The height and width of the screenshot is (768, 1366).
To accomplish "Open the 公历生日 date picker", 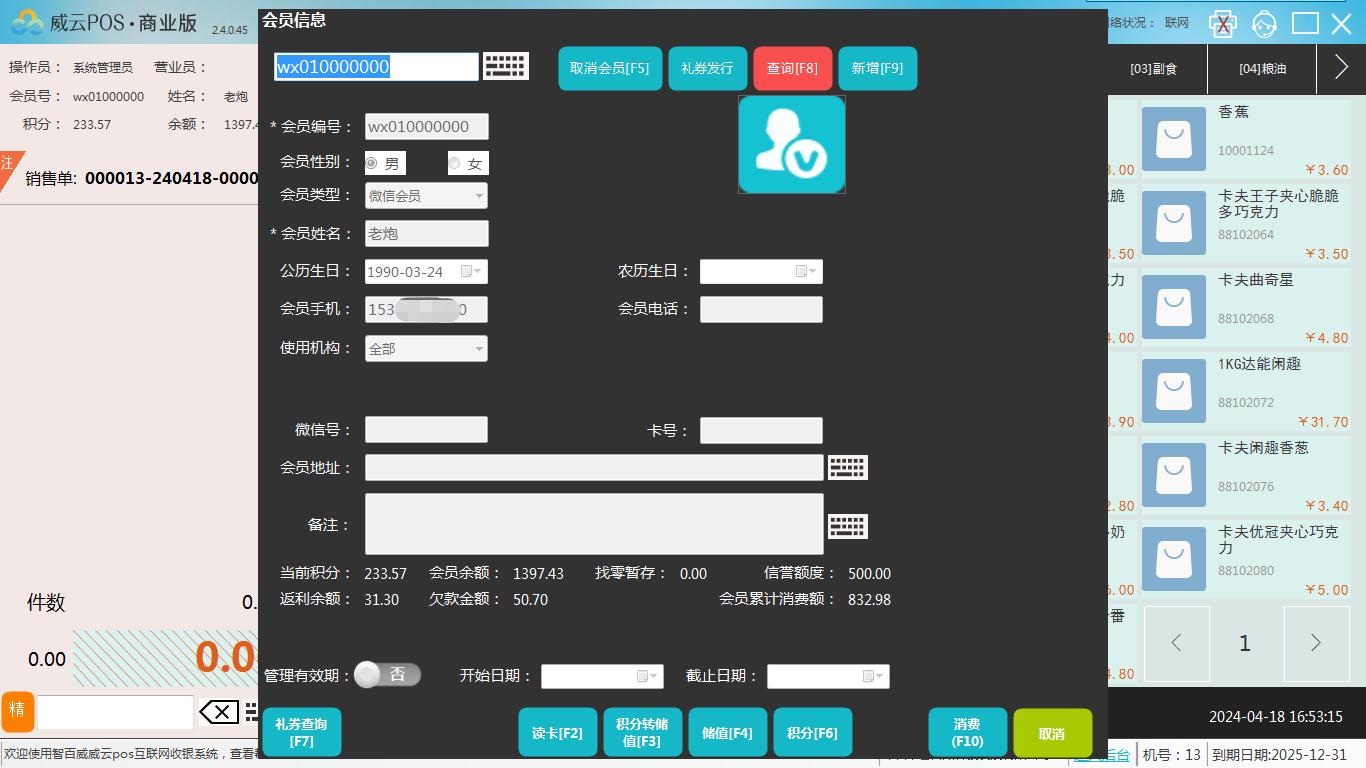I will pos(470,272).
